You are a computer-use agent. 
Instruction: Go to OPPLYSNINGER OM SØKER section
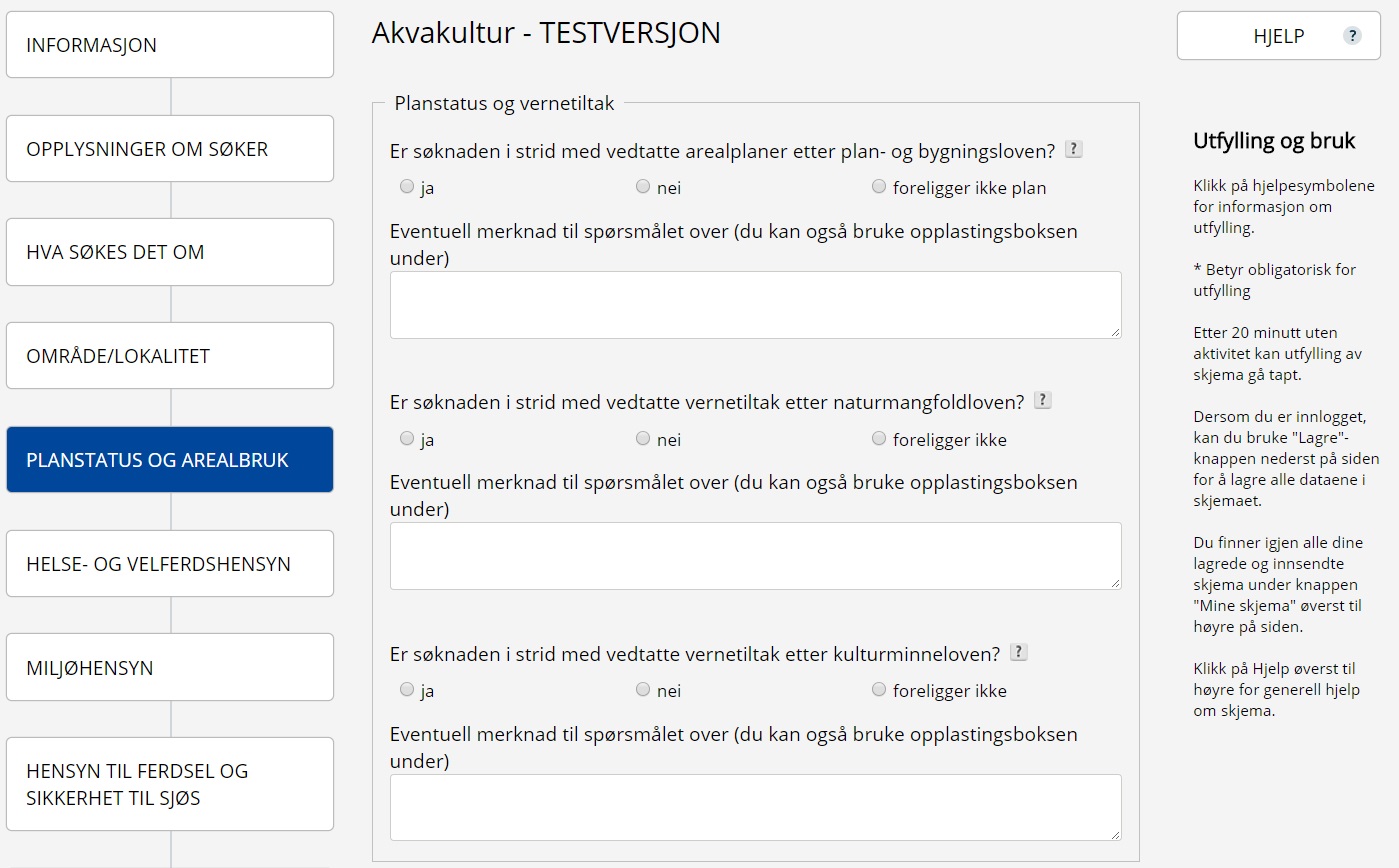(x=170, y=149)
